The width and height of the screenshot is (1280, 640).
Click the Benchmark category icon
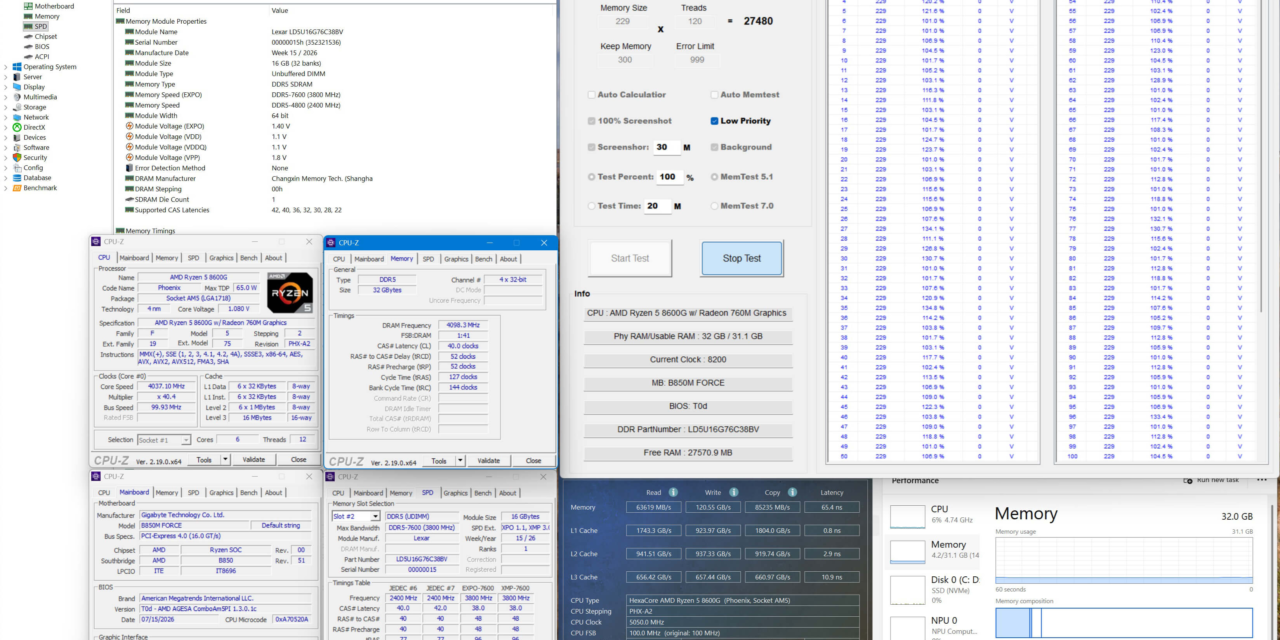point(17,187)
